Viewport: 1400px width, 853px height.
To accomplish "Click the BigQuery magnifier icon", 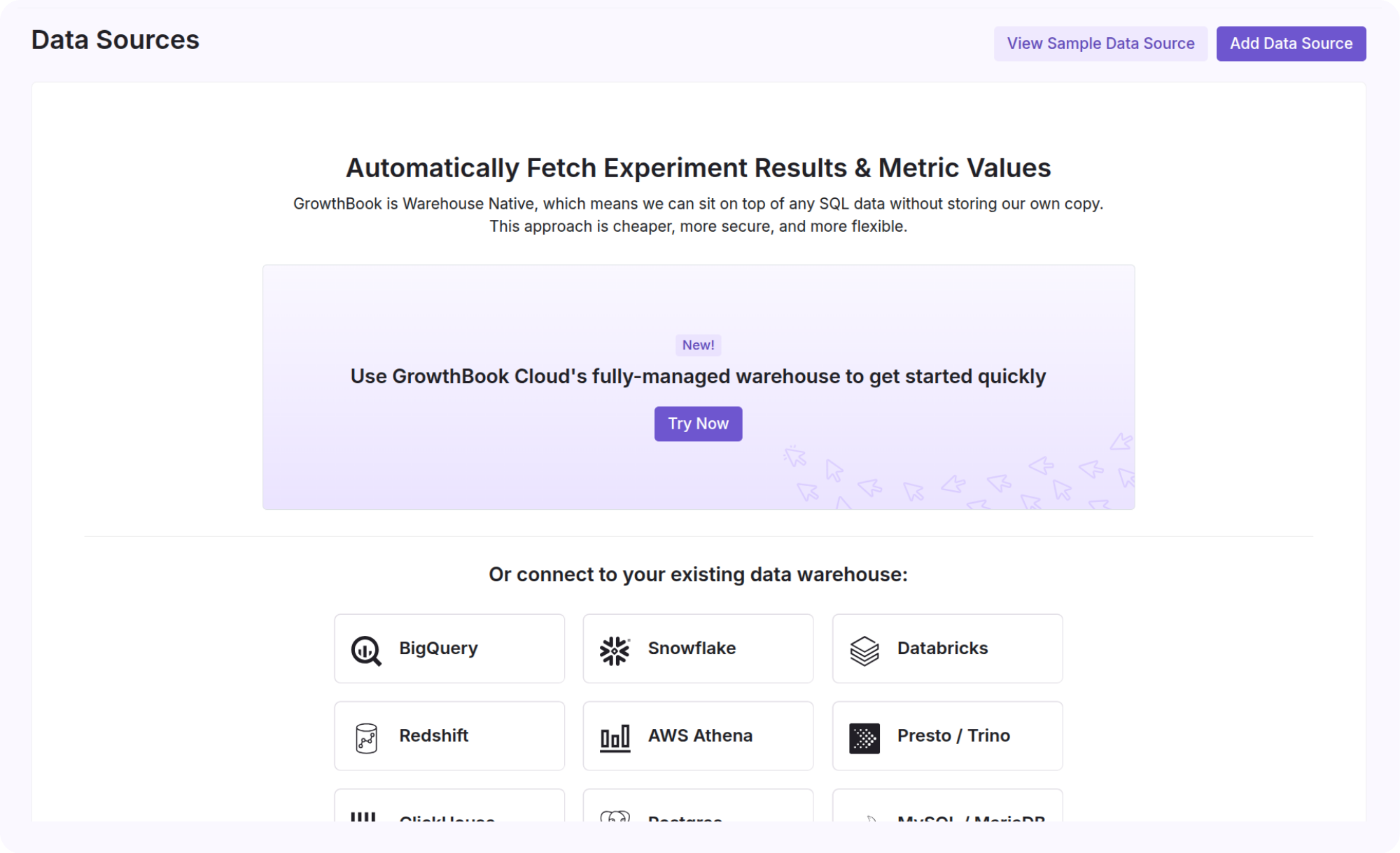I will 366,651.
